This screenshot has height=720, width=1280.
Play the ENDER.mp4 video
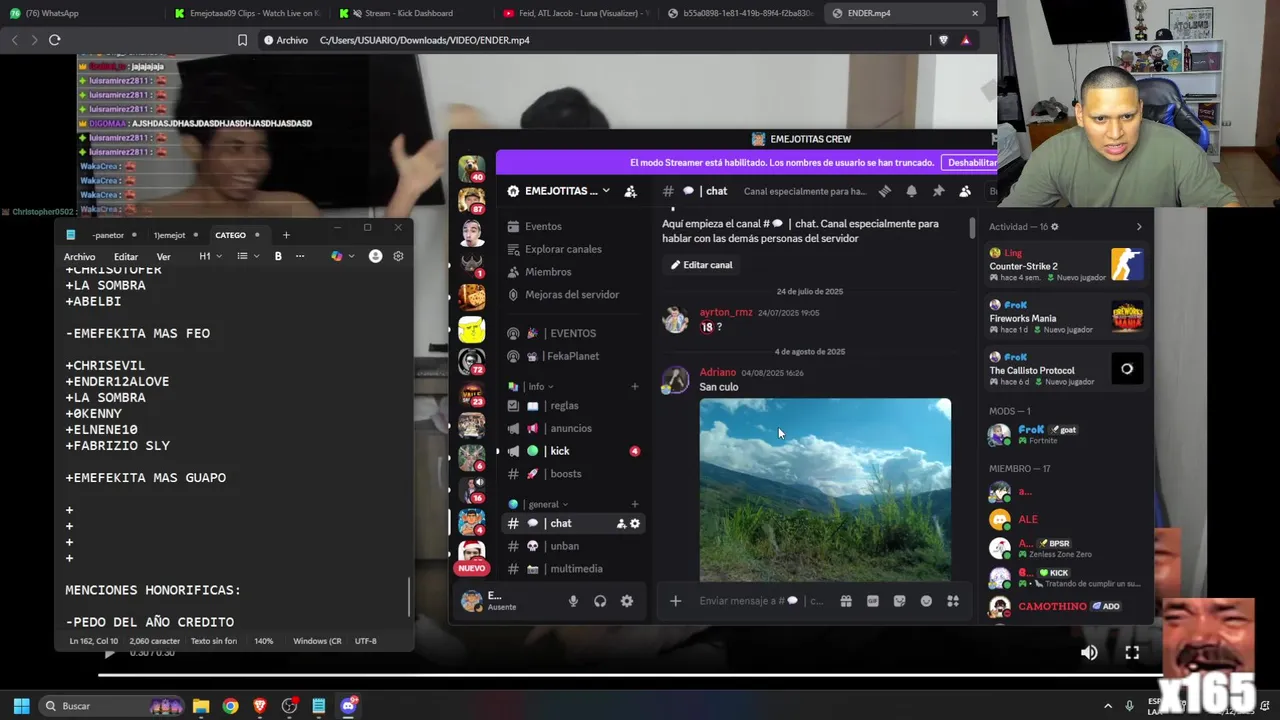click(110, 652)
